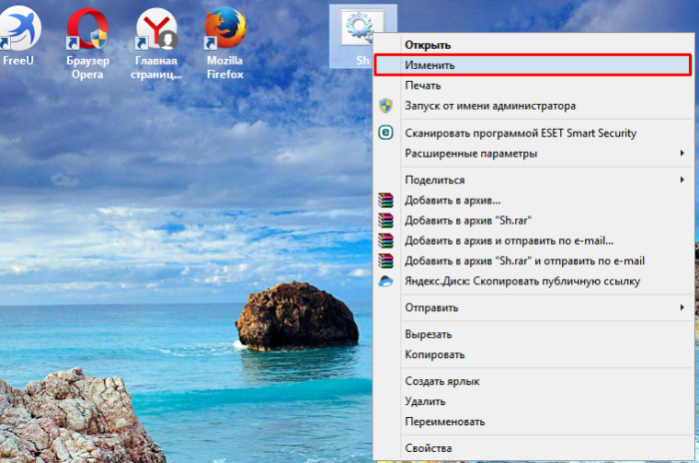Click the FreeU label text
699x463 pixels.
pos(18,60)
